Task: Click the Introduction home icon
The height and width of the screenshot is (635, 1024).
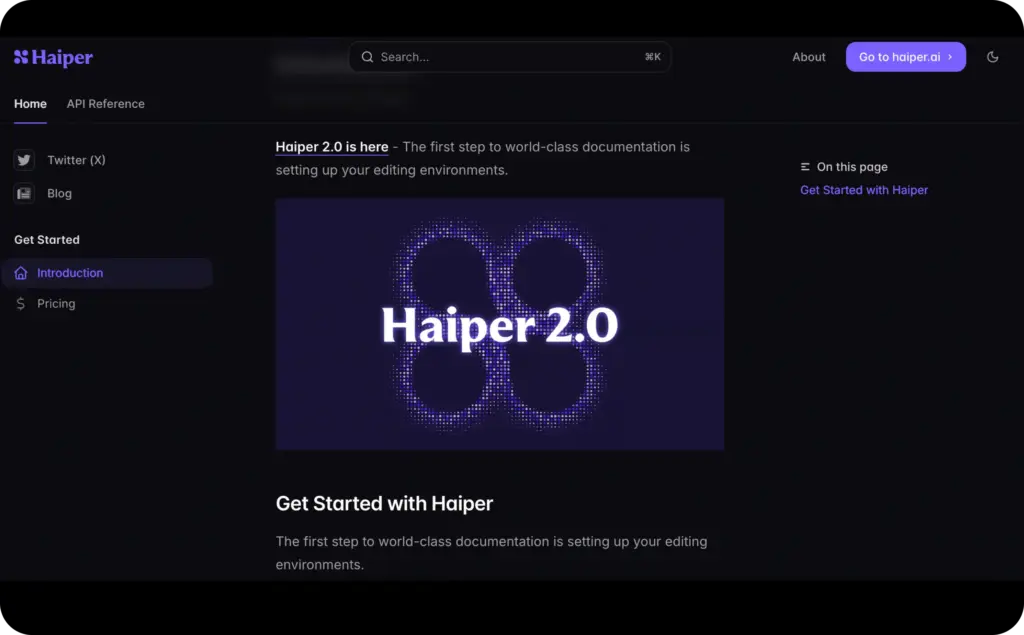Action: (21, 273)
